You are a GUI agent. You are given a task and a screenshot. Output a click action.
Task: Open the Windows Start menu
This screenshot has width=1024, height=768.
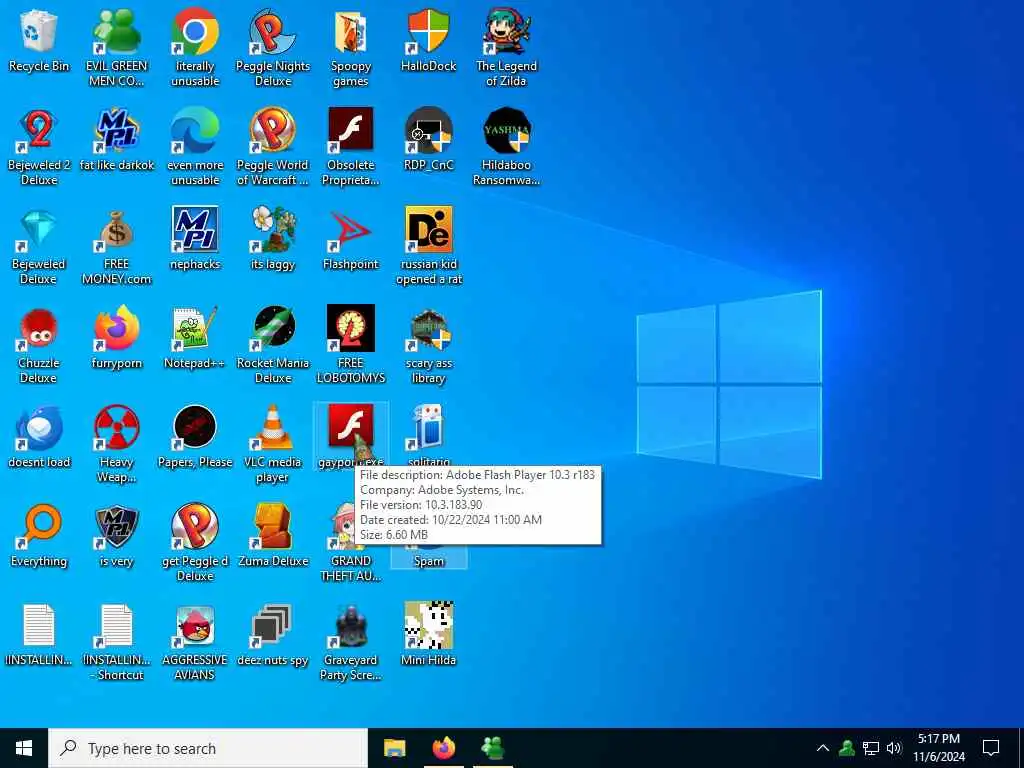pos(24,748)
